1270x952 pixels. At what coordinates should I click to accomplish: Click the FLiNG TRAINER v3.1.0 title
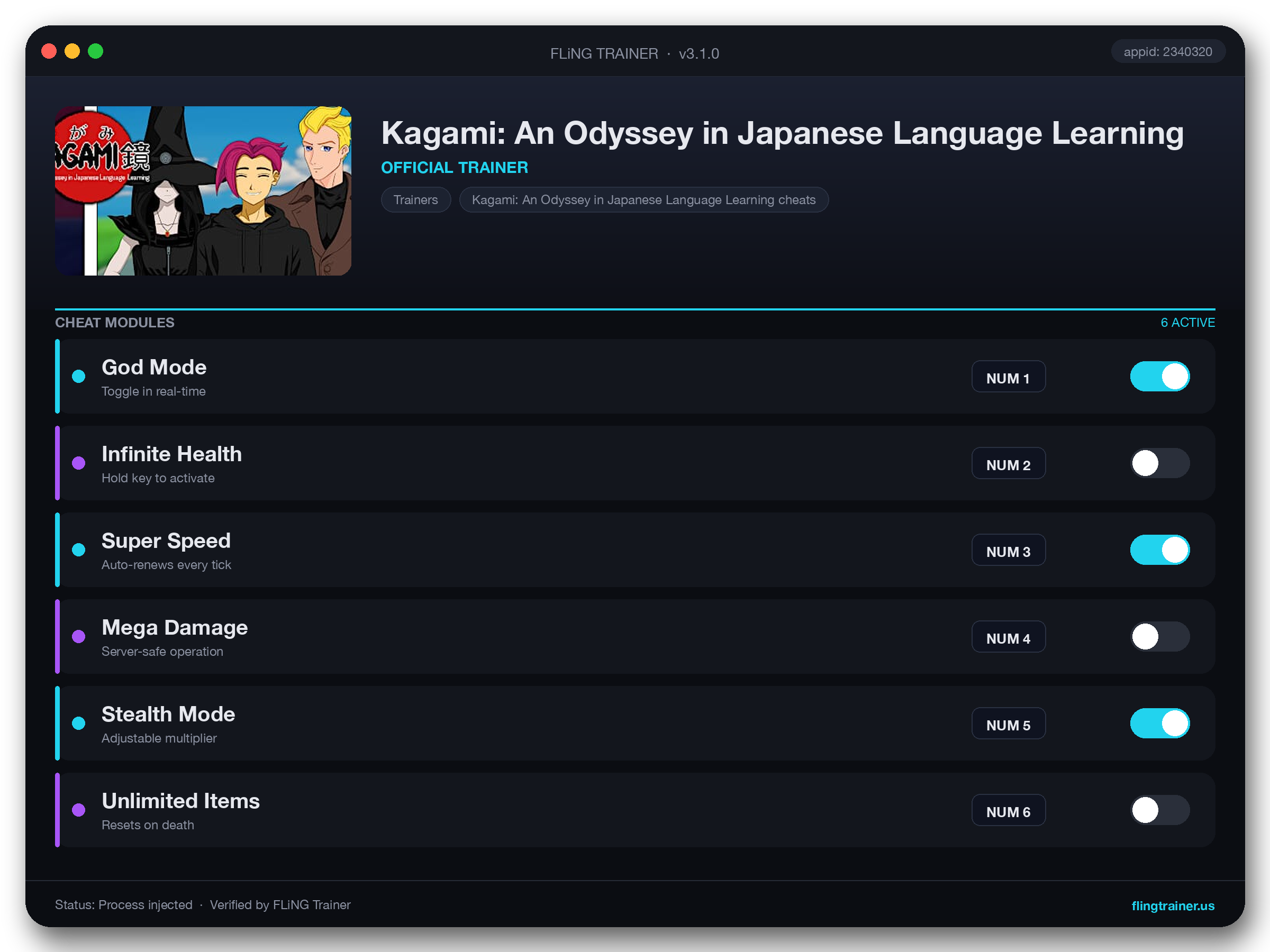point(634,53)
